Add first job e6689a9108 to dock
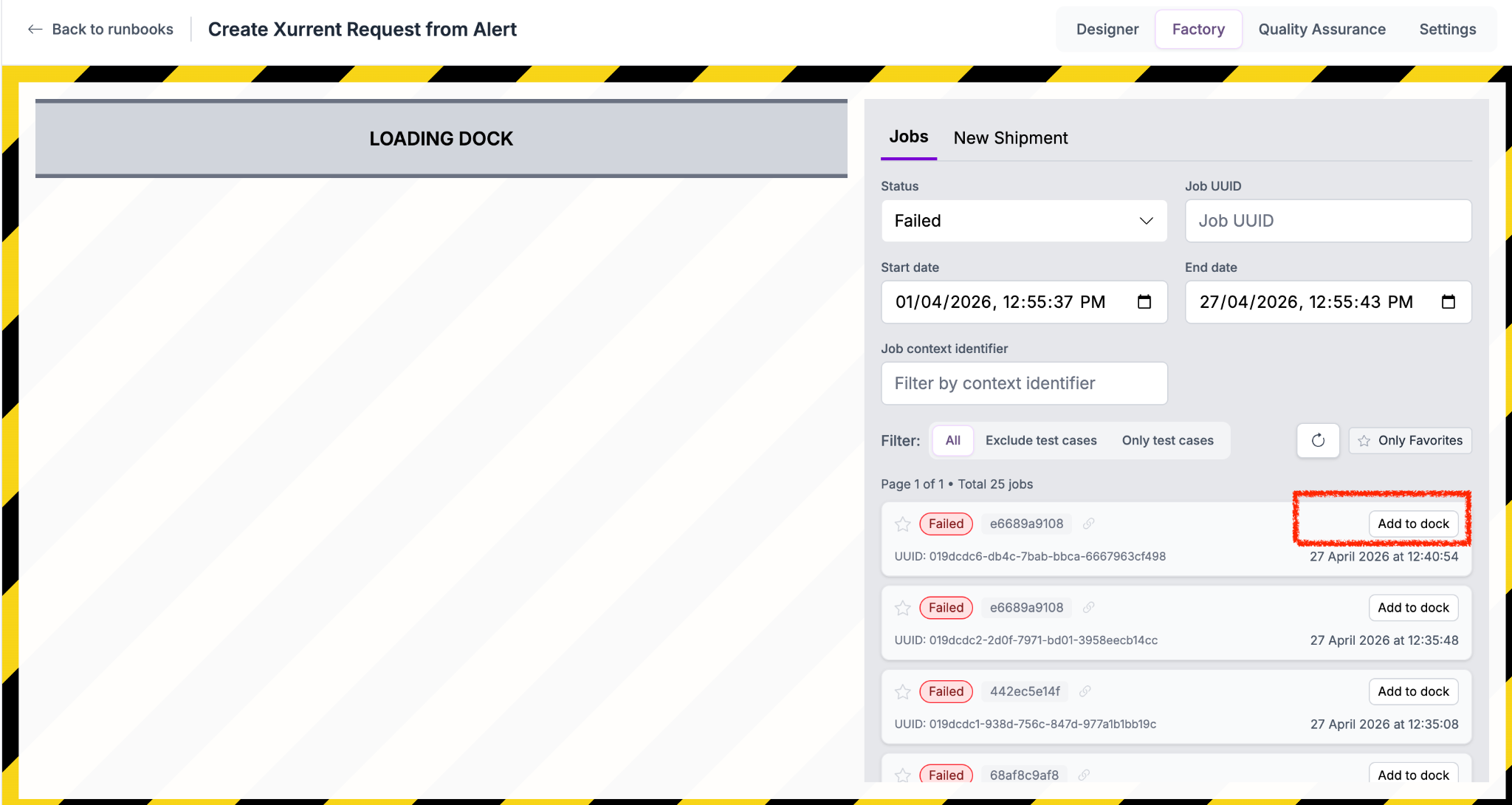The width and height of the screenshot is (1512, 805). (x=1413, y=524)
